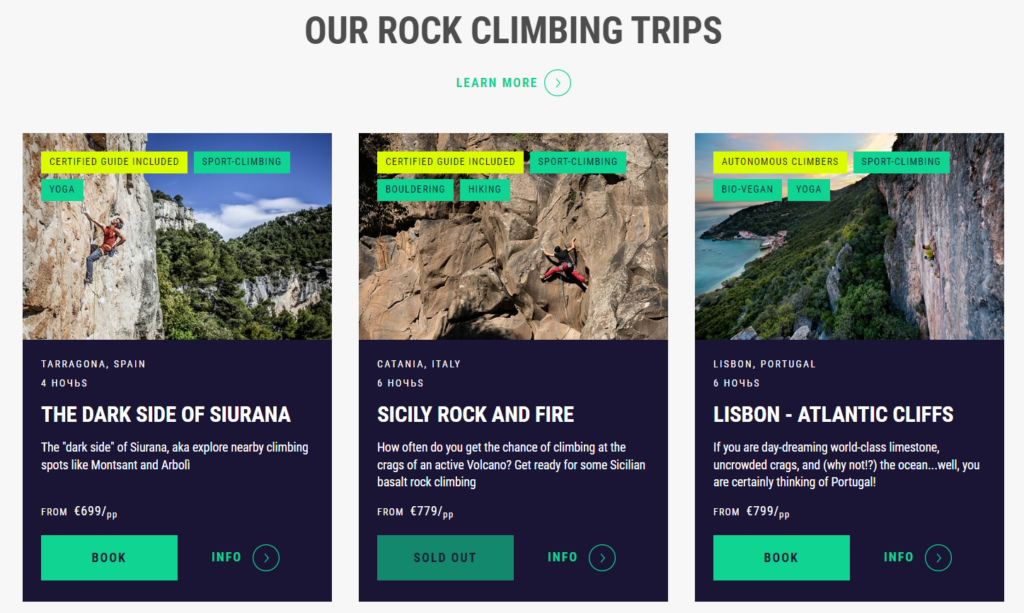Click Siurana card's Info arrow circle icon

tap(266, 558)
